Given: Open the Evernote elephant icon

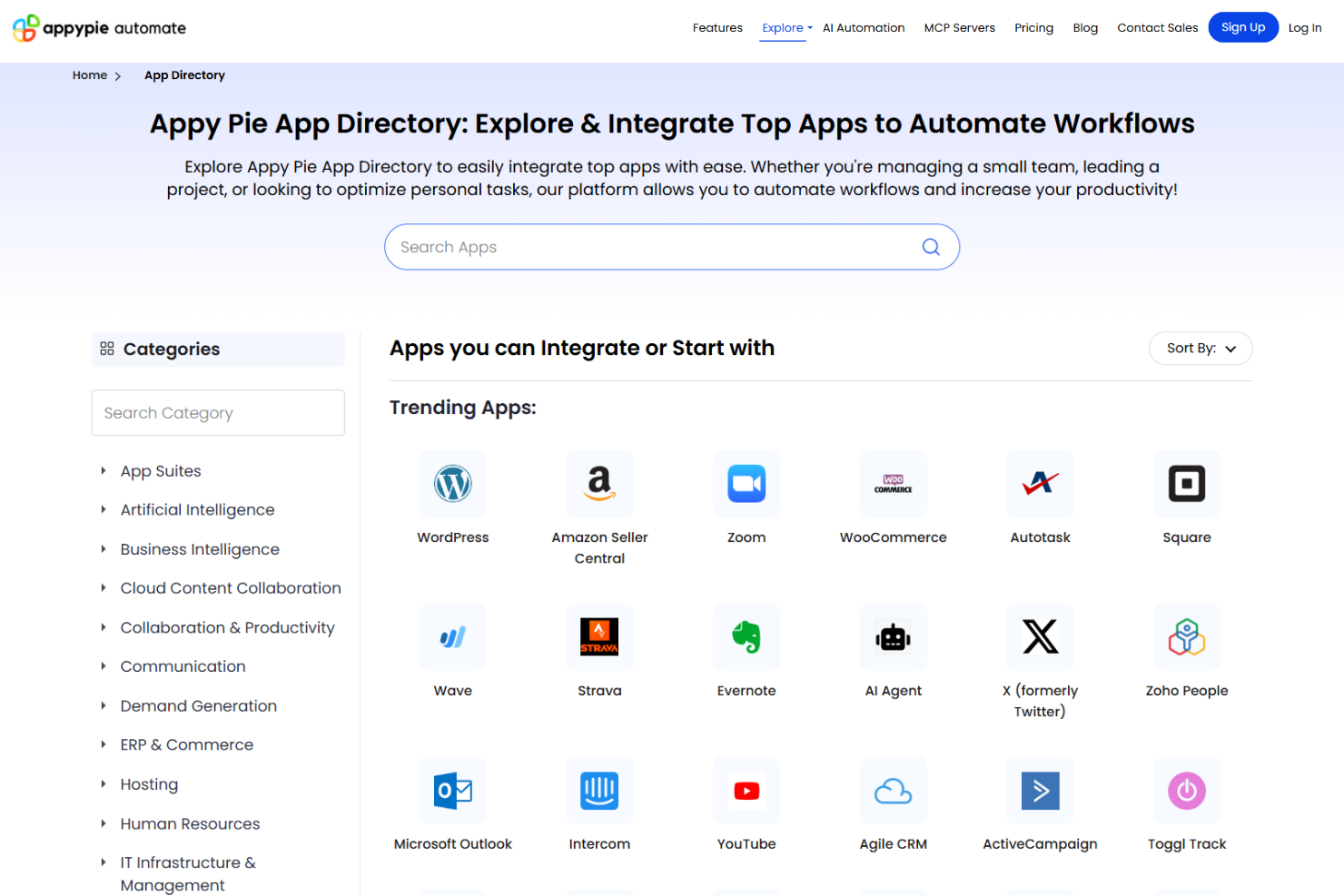Looking at the screenshot, I should (x=746, y=637).
